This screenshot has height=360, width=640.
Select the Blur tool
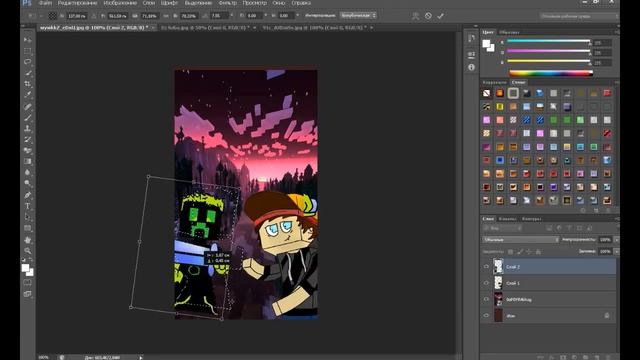tap(27, 173)
